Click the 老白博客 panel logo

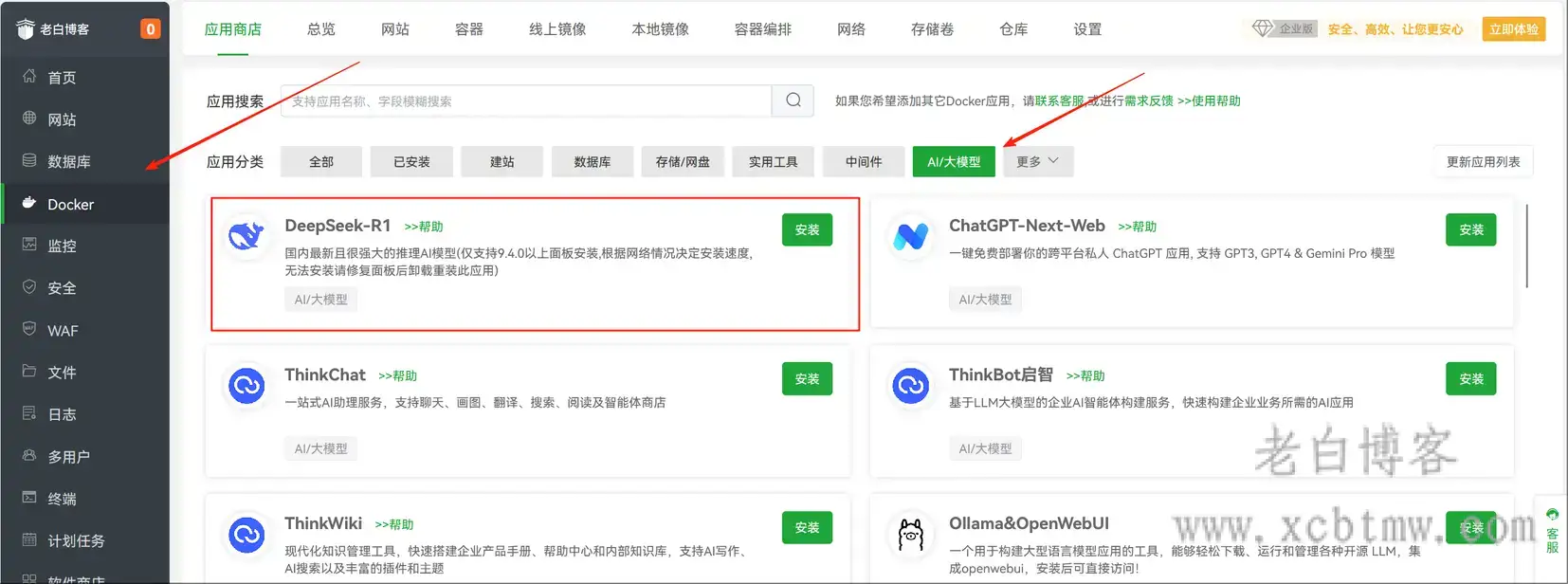(26, 28)
